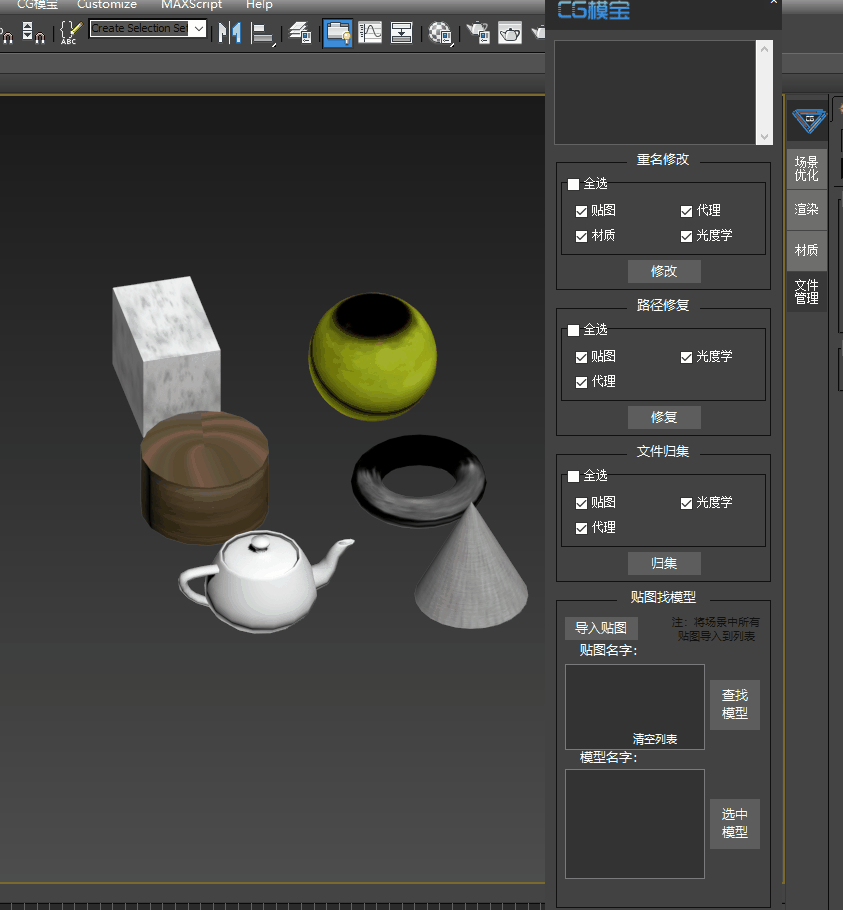Click the 归集 button under 文件归集

click(x=664, y=563)
